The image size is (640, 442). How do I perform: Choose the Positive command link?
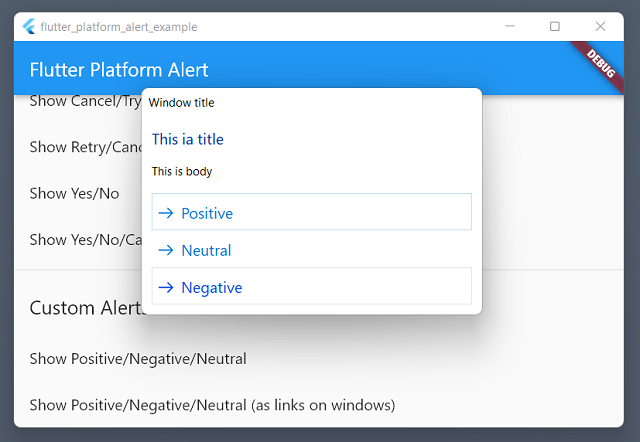(x=311, y=212)
